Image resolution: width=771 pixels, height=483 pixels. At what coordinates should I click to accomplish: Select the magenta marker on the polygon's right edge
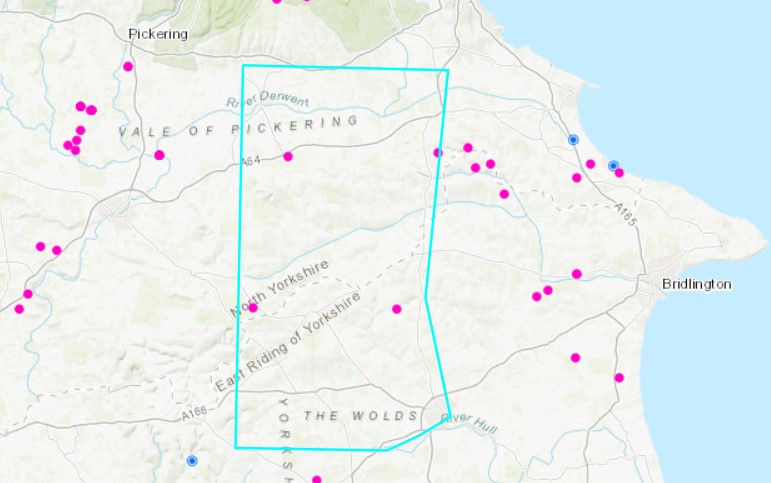(437, 153)
